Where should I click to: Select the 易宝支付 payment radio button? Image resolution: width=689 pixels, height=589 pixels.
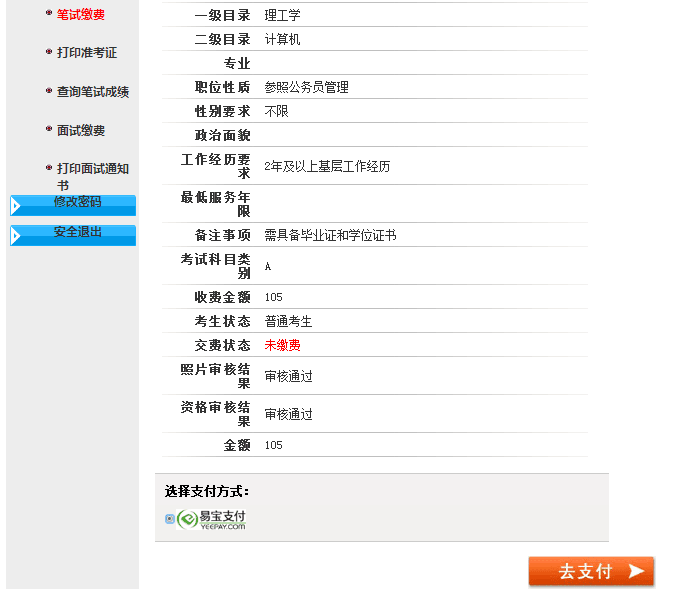click(170, 519)
